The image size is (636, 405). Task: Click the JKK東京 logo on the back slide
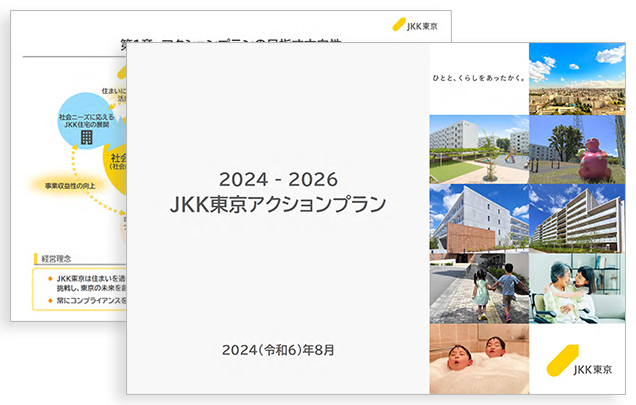(415, 25)
